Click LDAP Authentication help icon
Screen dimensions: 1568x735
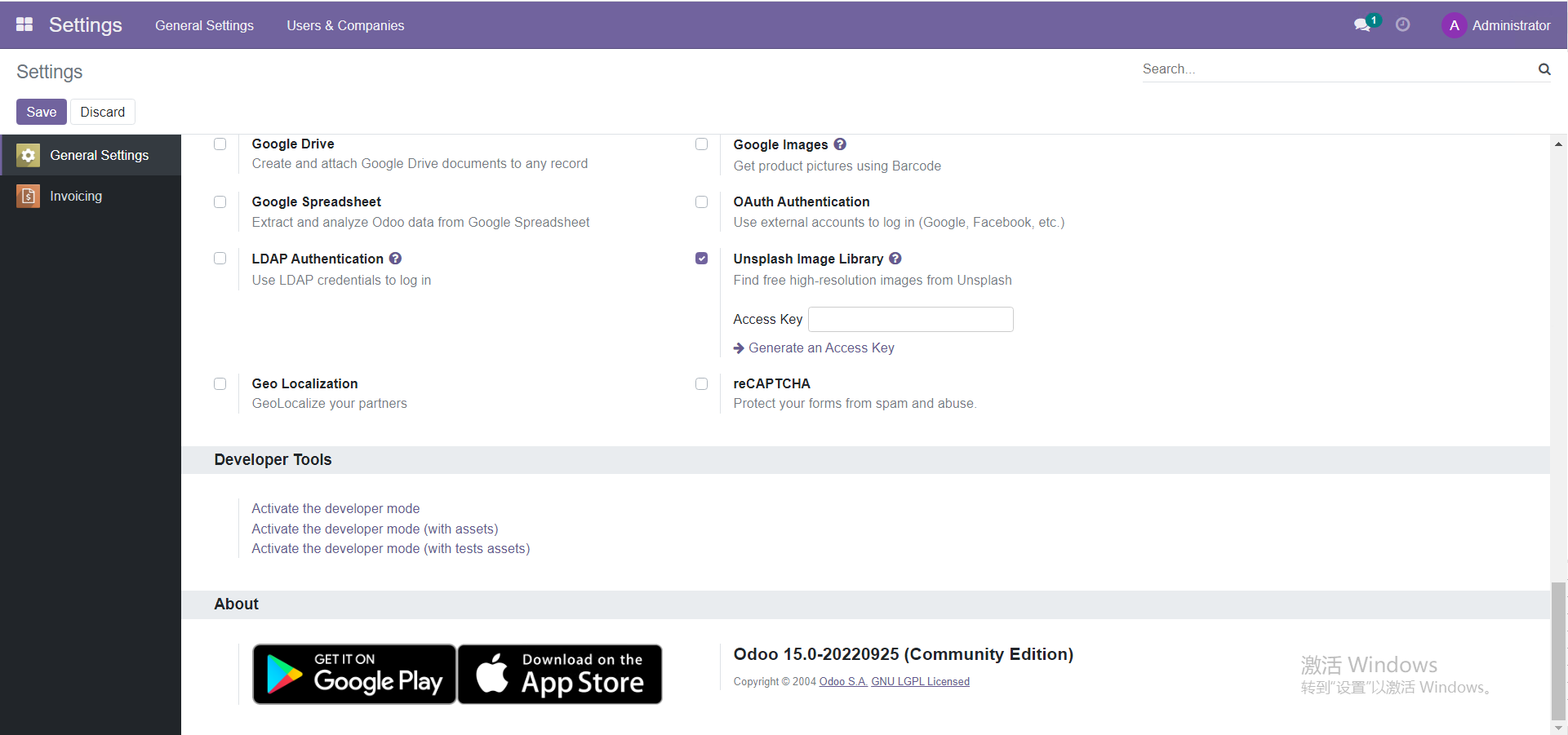(395, 259)
